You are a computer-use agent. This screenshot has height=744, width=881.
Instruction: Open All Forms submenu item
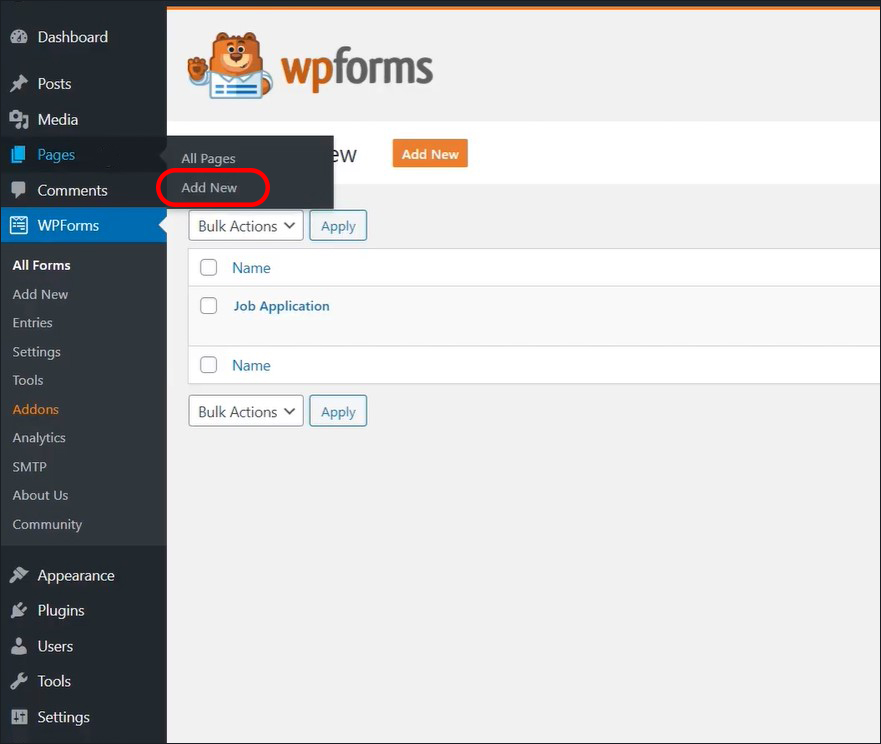42,265
